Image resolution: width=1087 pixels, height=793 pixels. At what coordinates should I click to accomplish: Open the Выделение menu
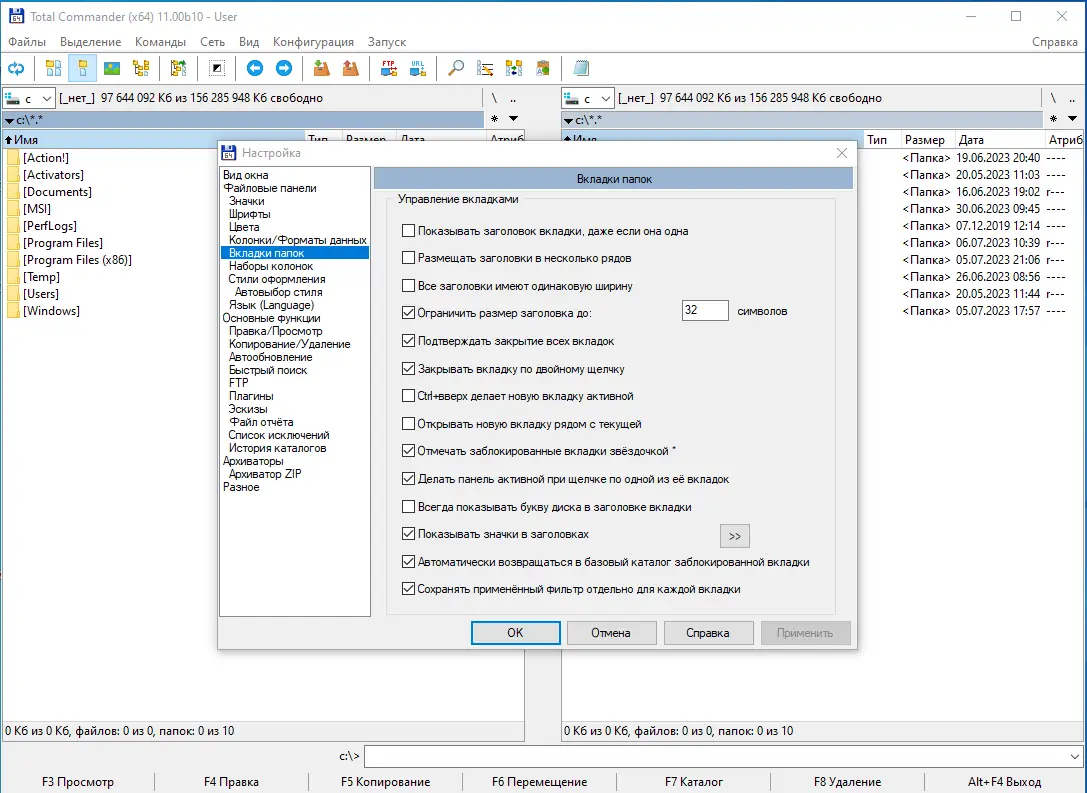point(91,42)
